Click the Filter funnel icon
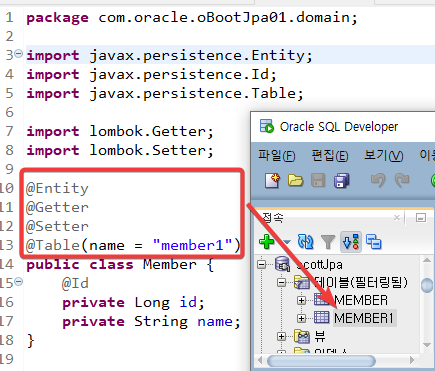435x371 pixels. [x=328, y=242]
